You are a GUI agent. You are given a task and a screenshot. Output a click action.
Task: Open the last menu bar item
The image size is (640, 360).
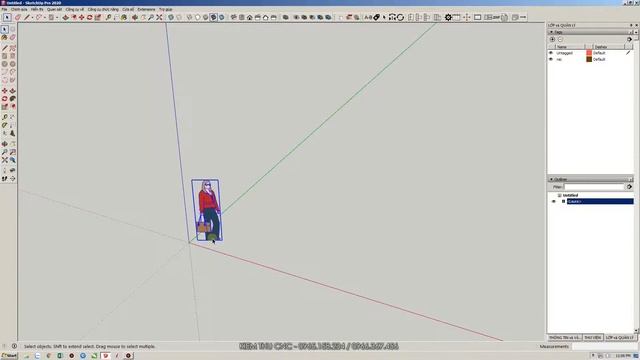pyautogui.click(x=165, y=9)
